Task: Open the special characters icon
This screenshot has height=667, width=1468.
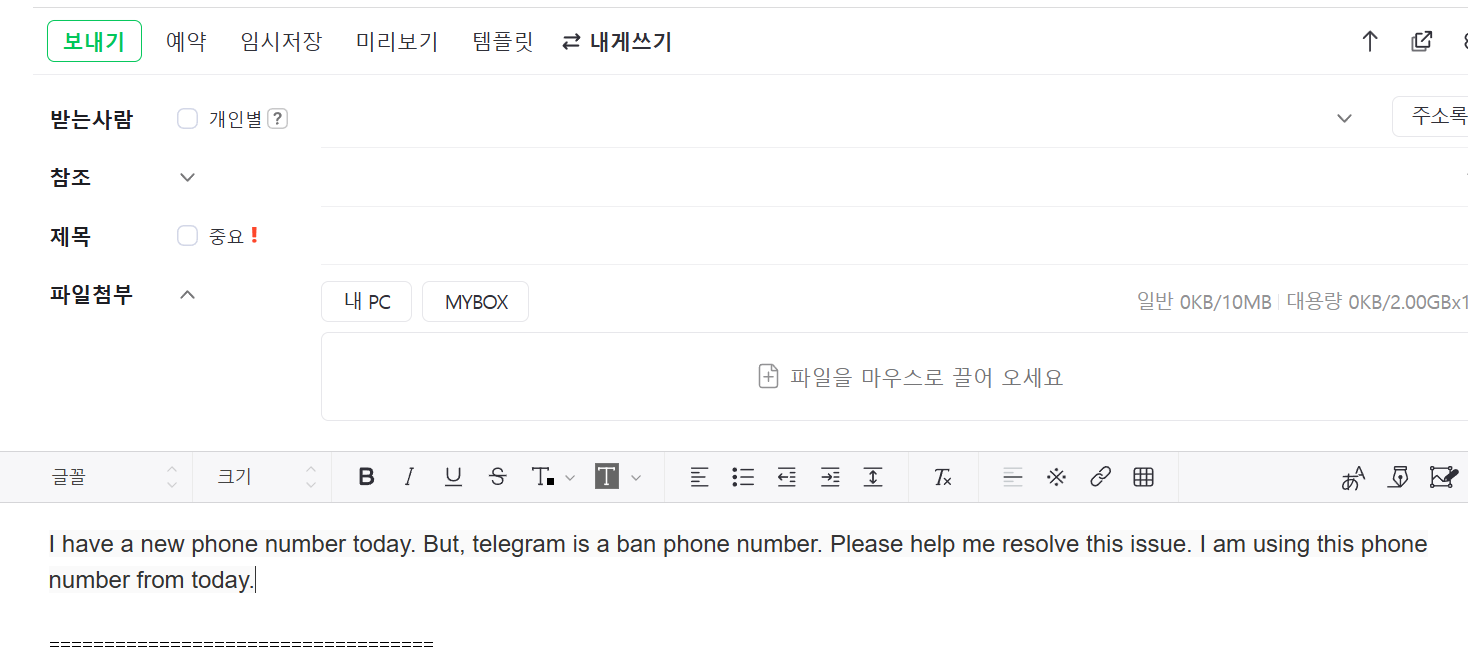Action: click(1056, 477)
